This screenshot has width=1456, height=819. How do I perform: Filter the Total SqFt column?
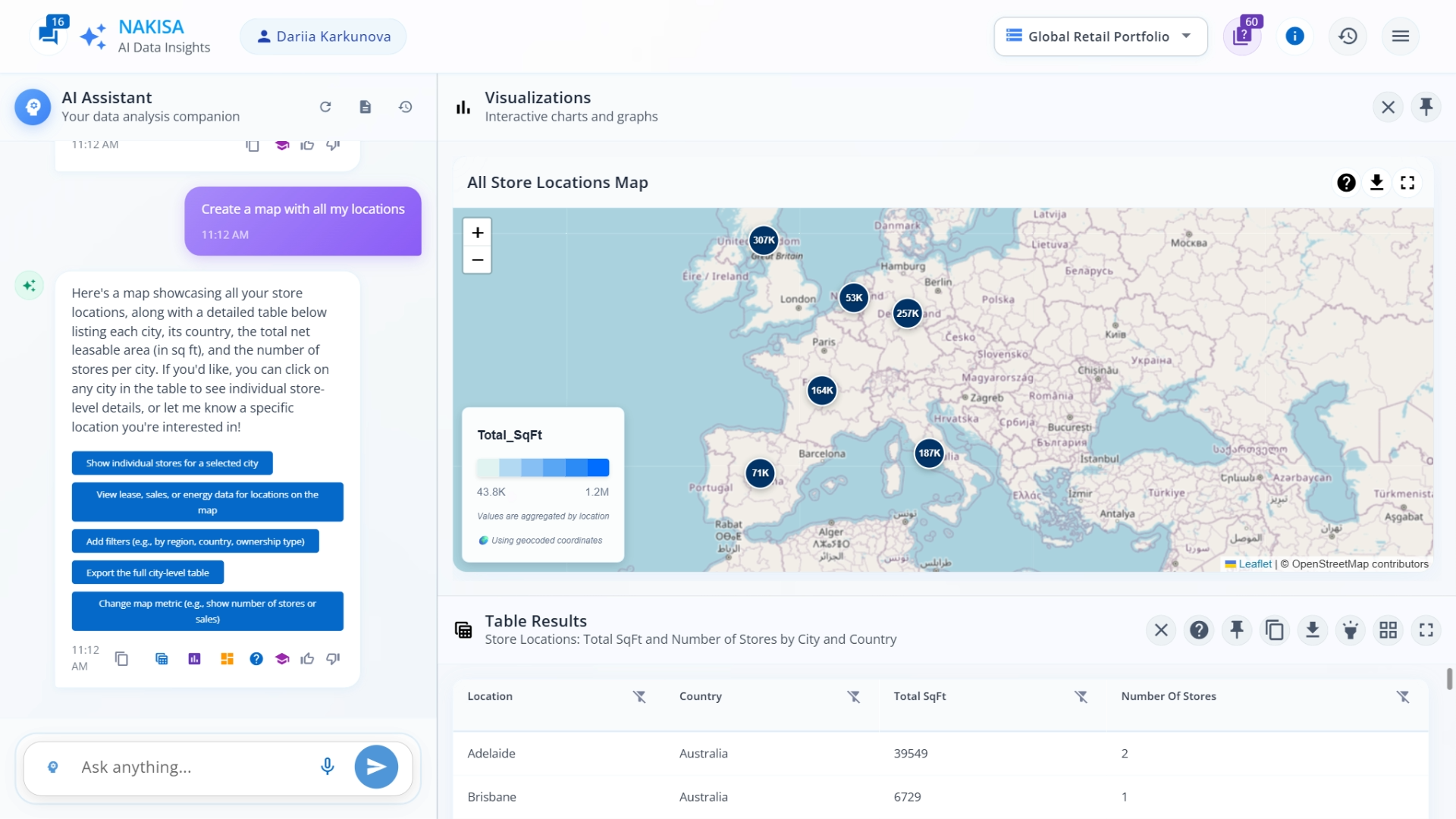click(x=1081, y=696)
